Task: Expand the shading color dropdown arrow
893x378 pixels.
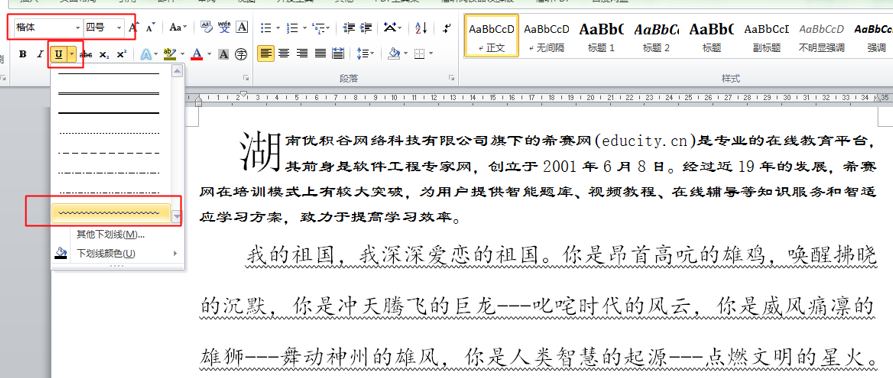Action: [405, 54]
